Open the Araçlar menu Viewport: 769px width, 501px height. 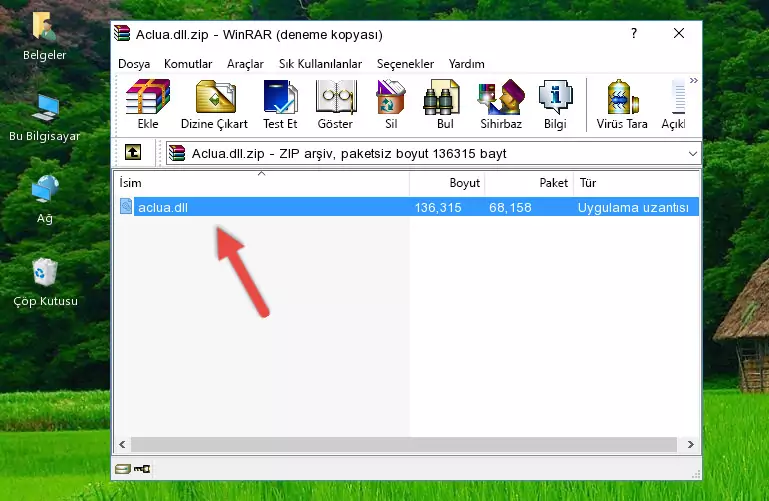[x=245, y=64]
